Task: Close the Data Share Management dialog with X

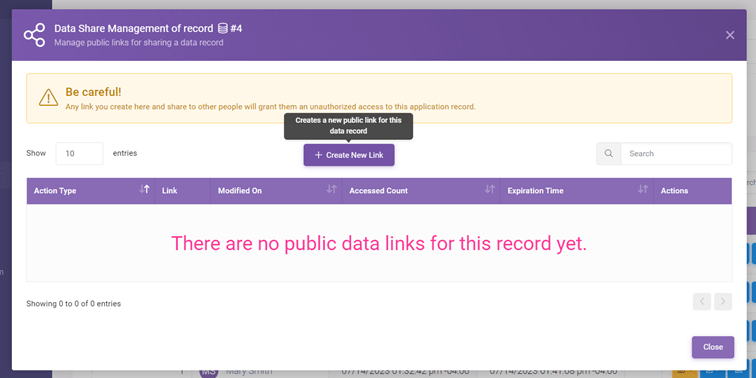Action: 730,35
